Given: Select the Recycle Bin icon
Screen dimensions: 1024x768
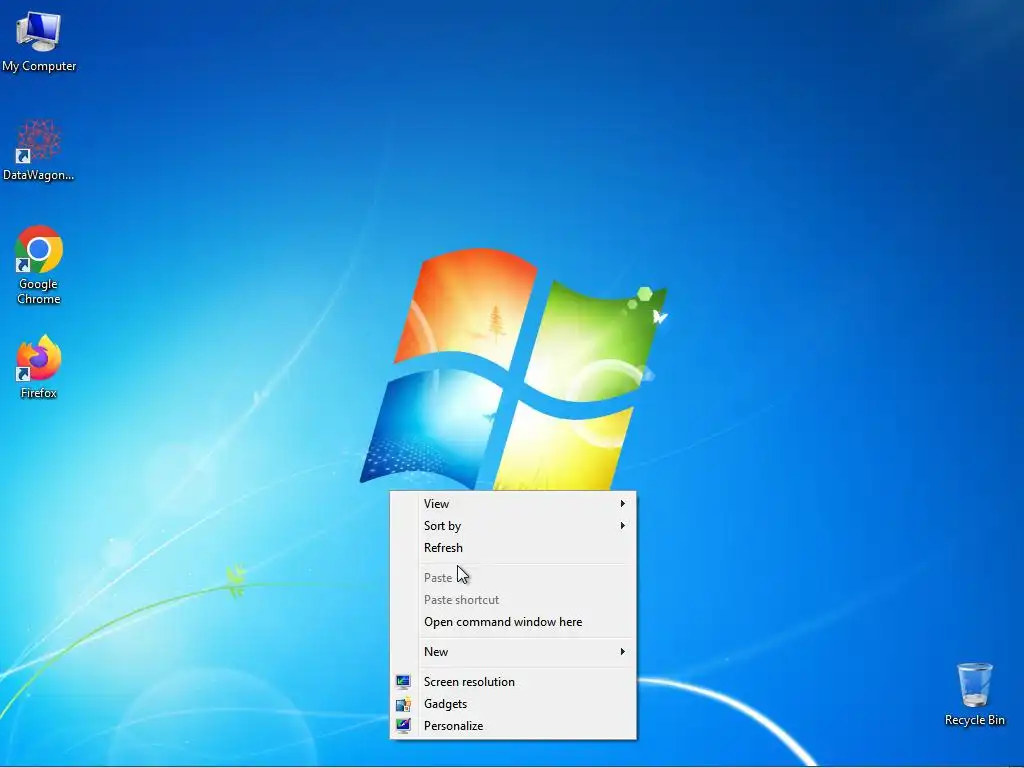Looking at the screenshot, I should [x=974, y=694].
